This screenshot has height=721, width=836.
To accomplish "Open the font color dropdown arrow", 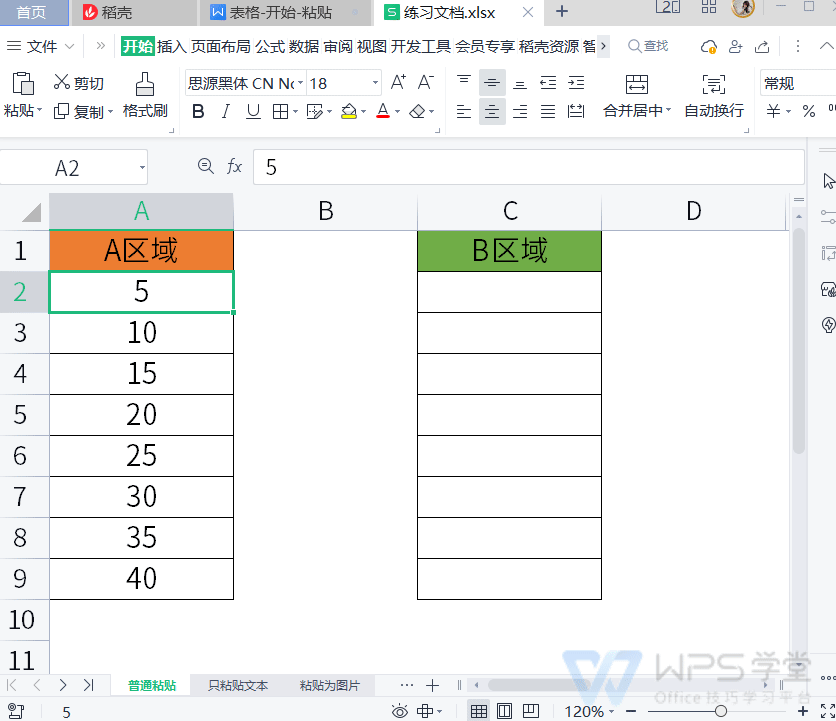I will click(x=398, y=112).
